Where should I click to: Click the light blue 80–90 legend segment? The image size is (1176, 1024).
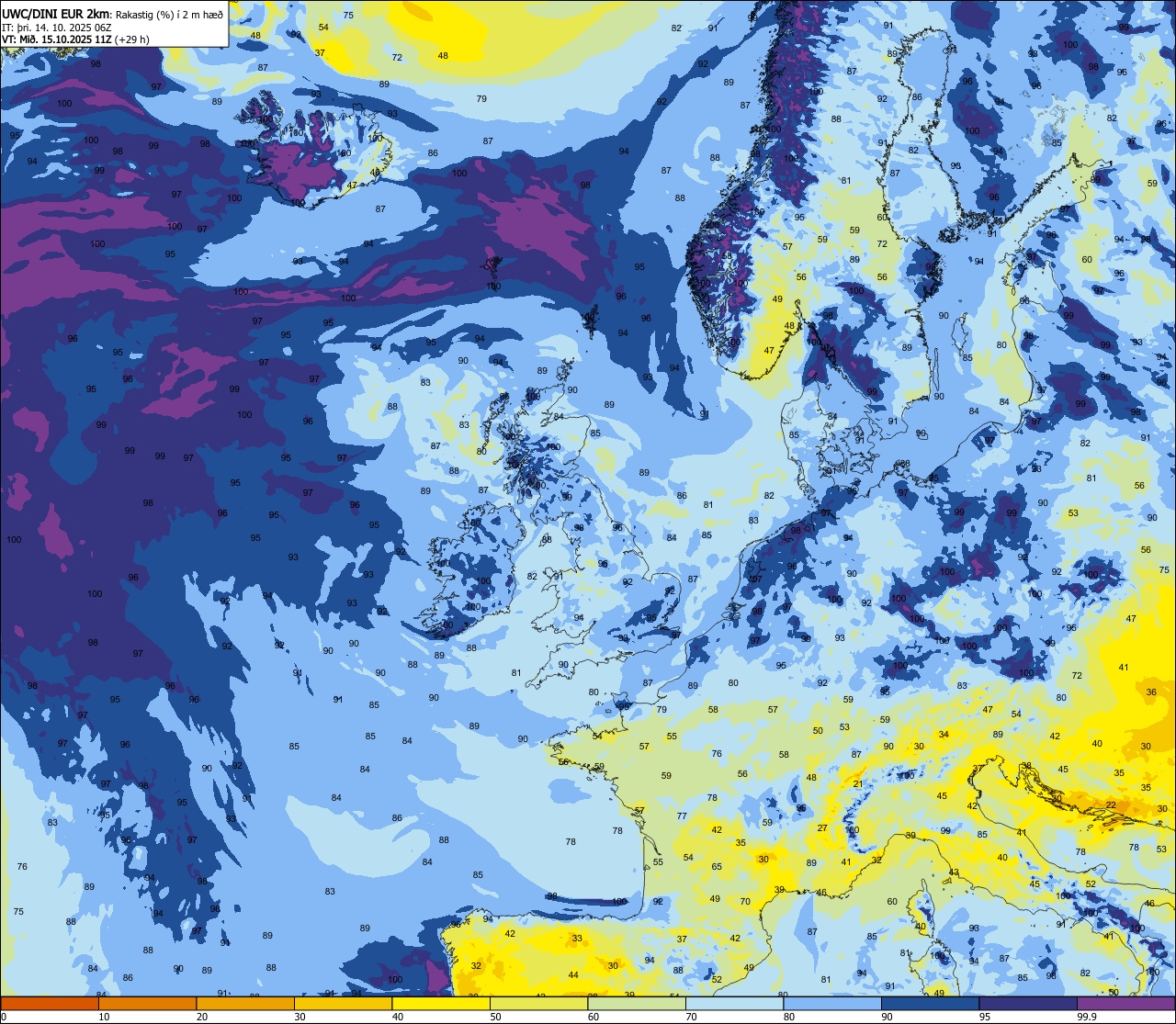832,1003
